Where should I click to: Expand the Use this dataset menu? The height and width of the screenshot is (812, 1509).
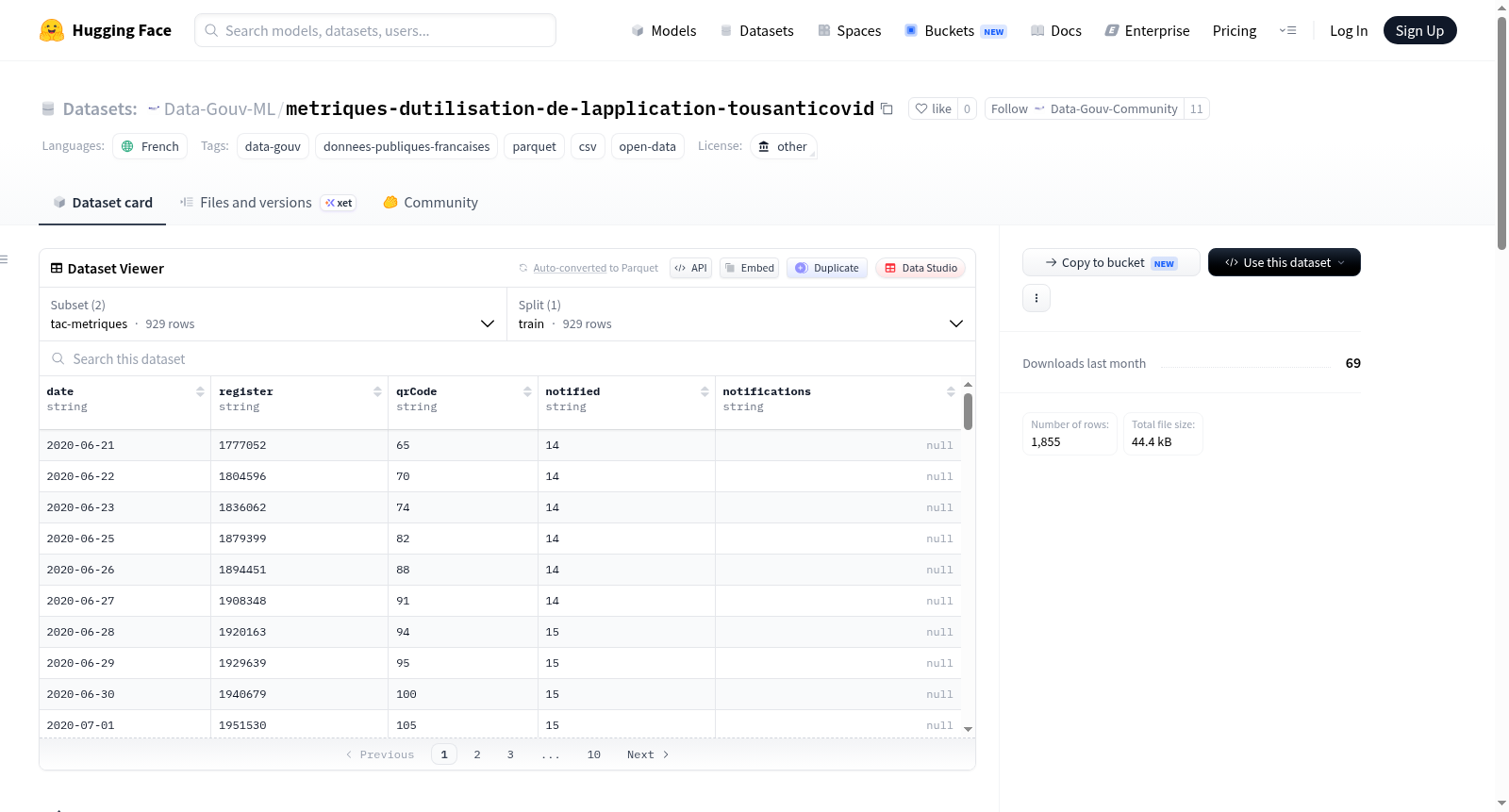(1284, 262)
